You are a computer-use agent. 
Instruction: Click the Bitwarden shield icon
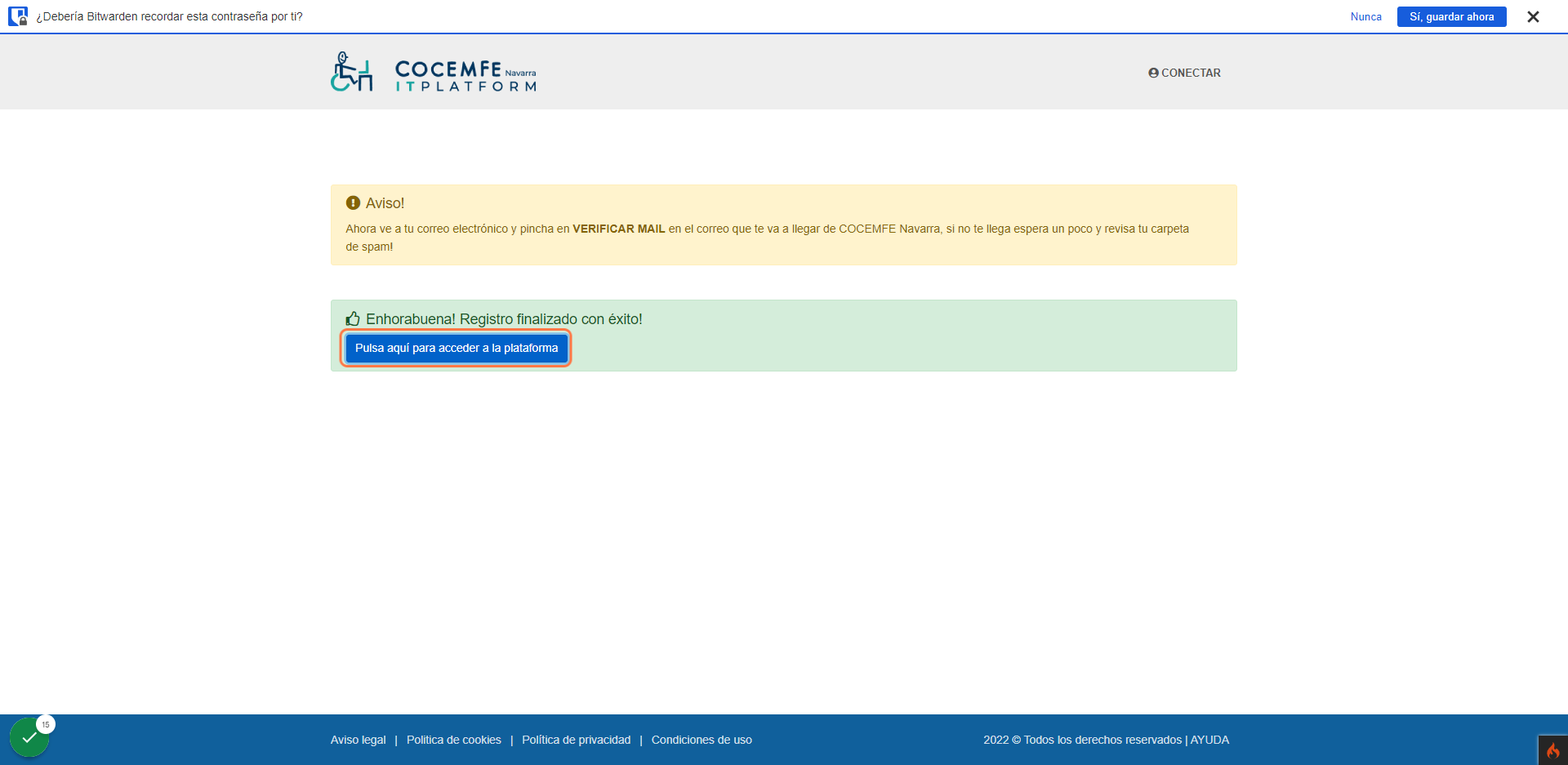click(18, 16)
